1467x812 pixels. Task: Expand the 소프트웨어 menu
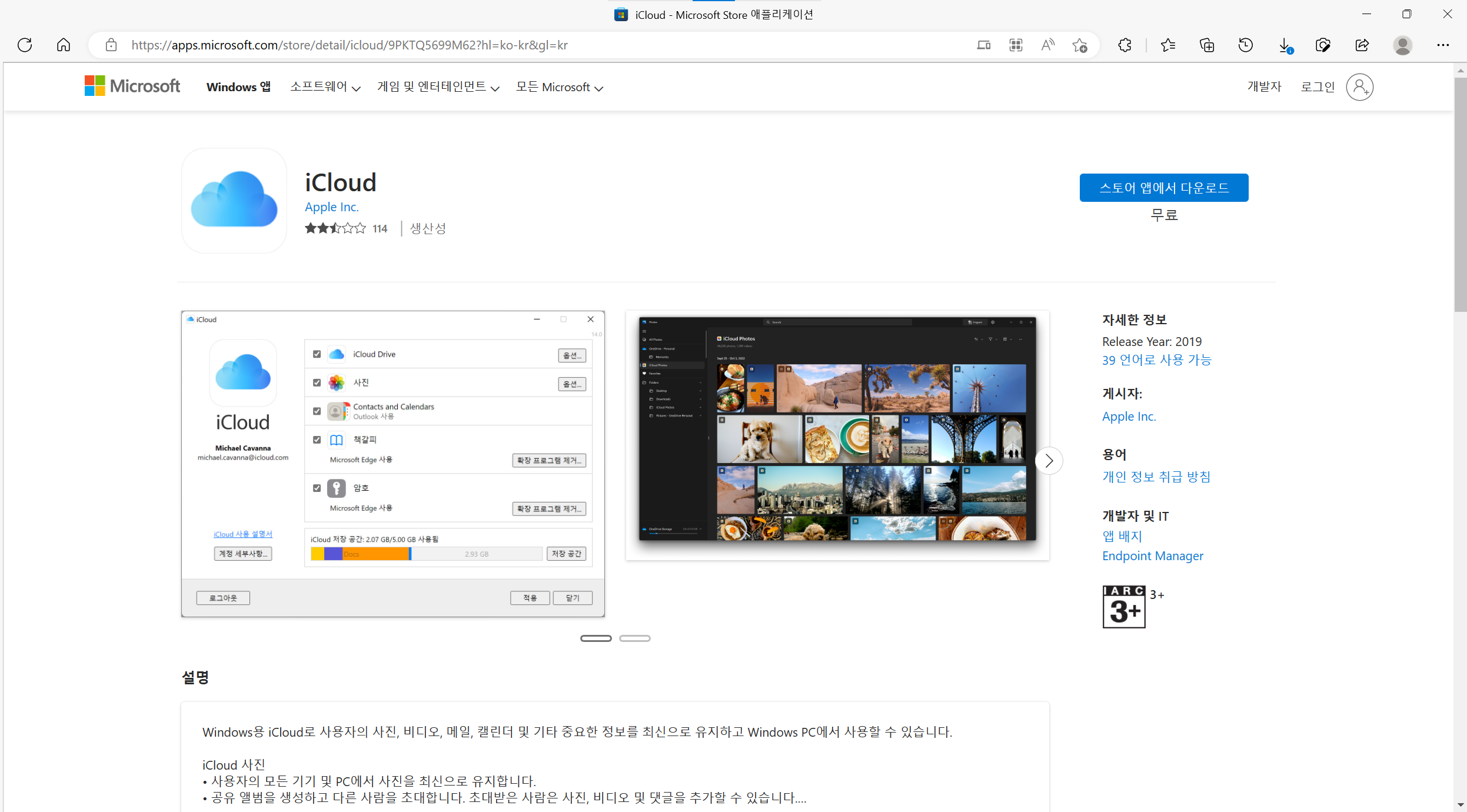[325, 87]
